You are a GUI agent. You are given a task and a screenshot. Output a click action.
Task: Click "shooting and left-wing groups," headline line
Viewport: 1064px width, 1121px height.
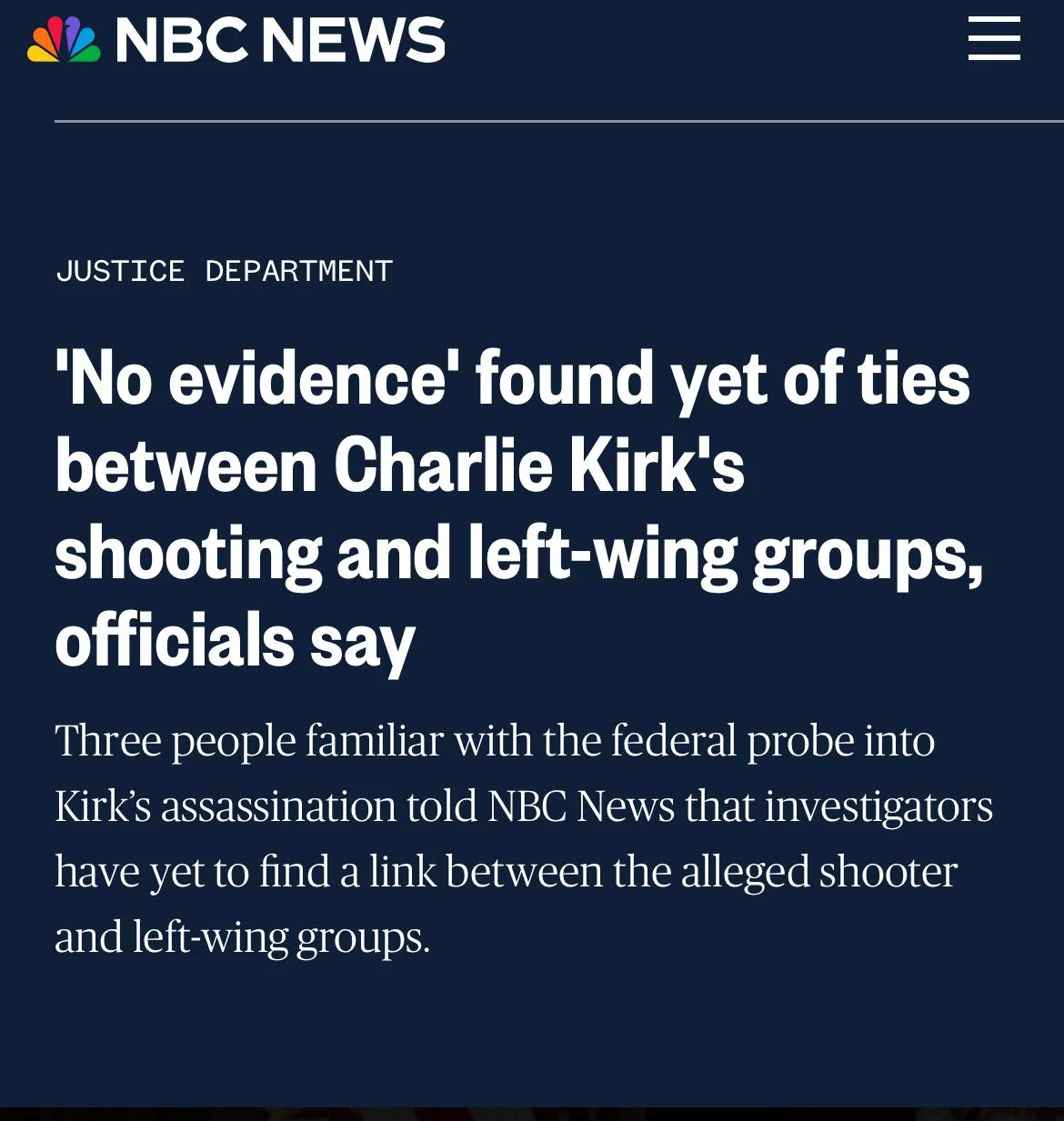[518, 553]
